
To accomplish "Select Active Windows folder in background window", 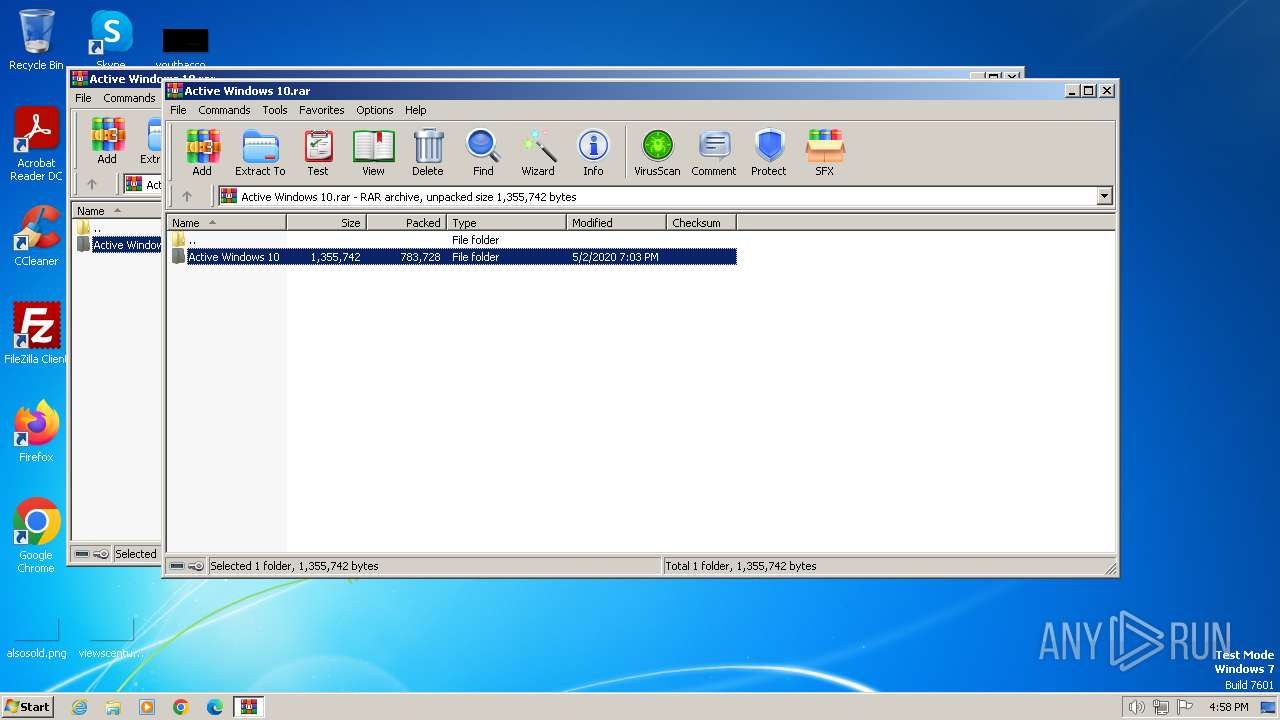I will 119,245.
